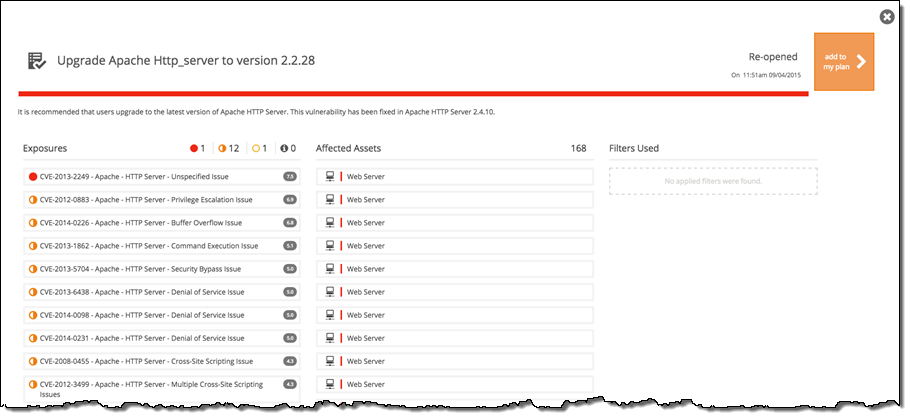
Task: Click the 5.1 score badge on CVE-2013-1862
Action: point(290,246)
